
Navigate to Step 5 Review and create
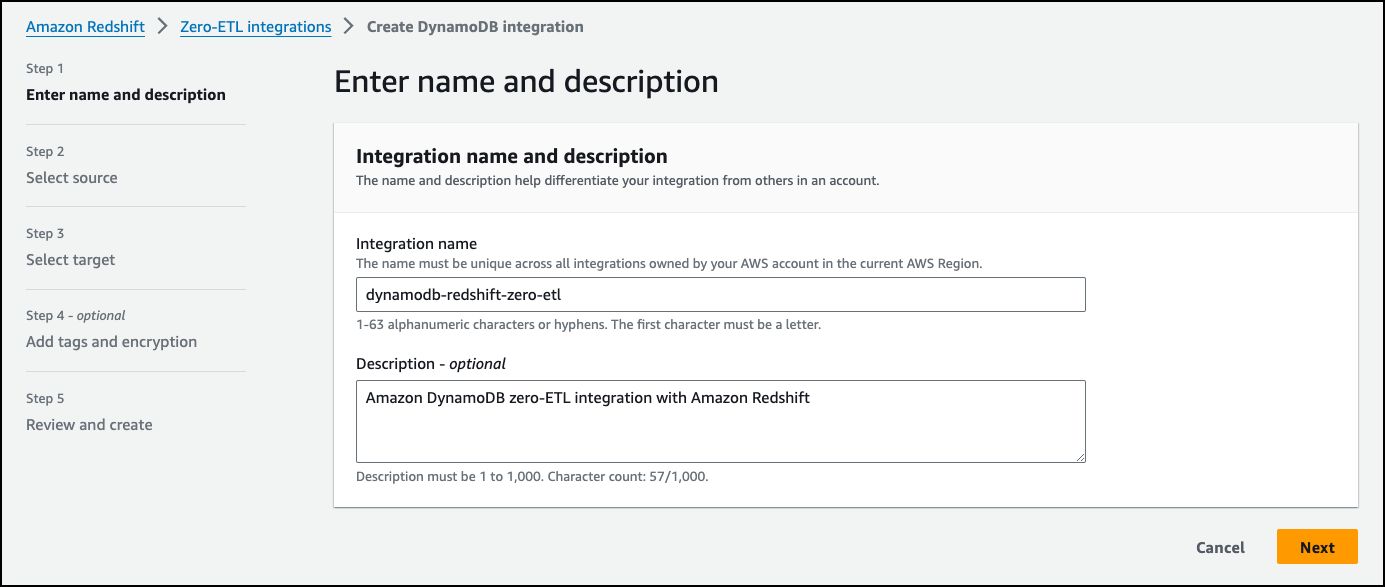(89, 425)
